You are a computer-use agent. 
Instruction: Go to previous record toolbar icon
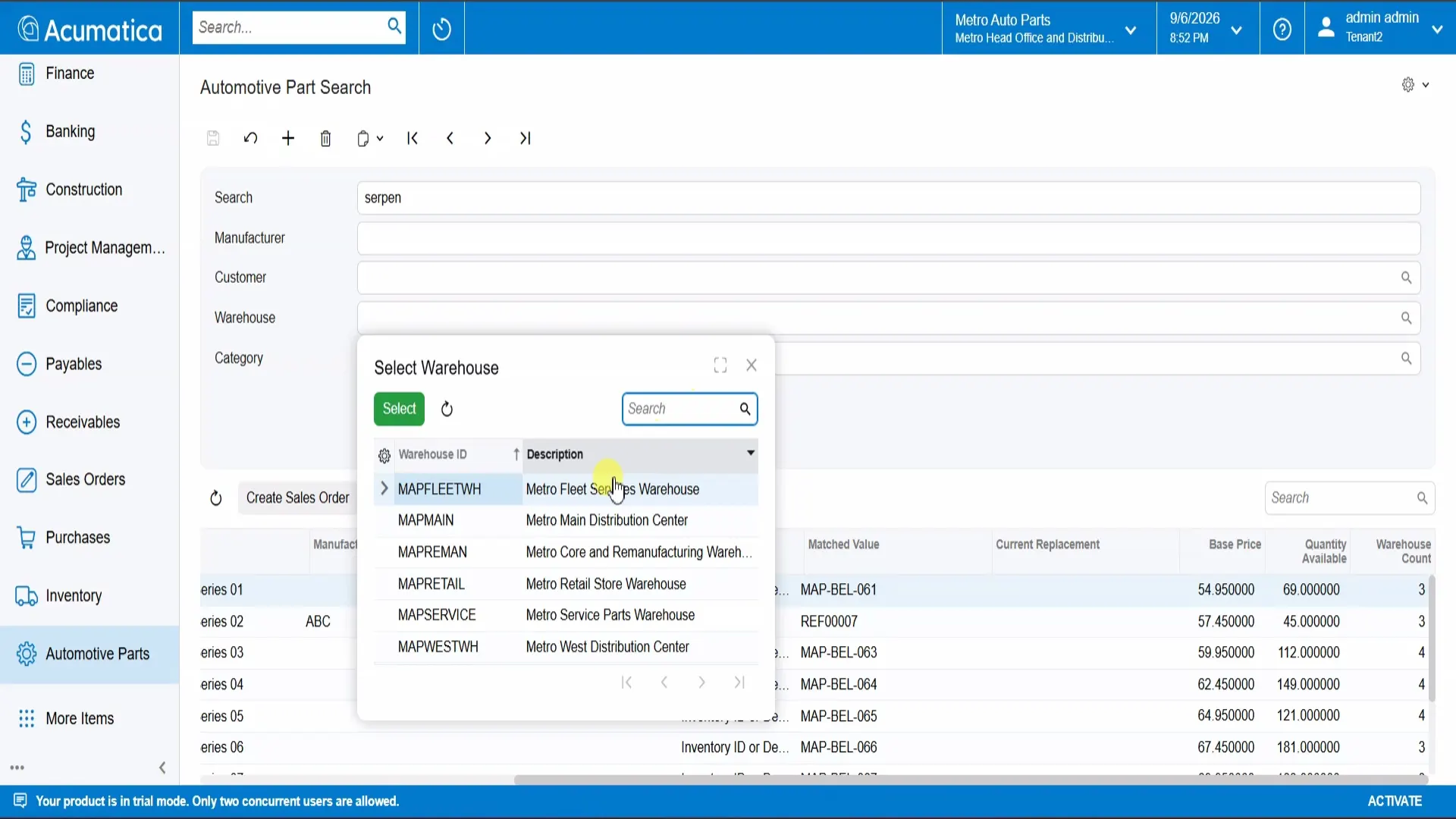pyautogui.click(x=450, y=138)
